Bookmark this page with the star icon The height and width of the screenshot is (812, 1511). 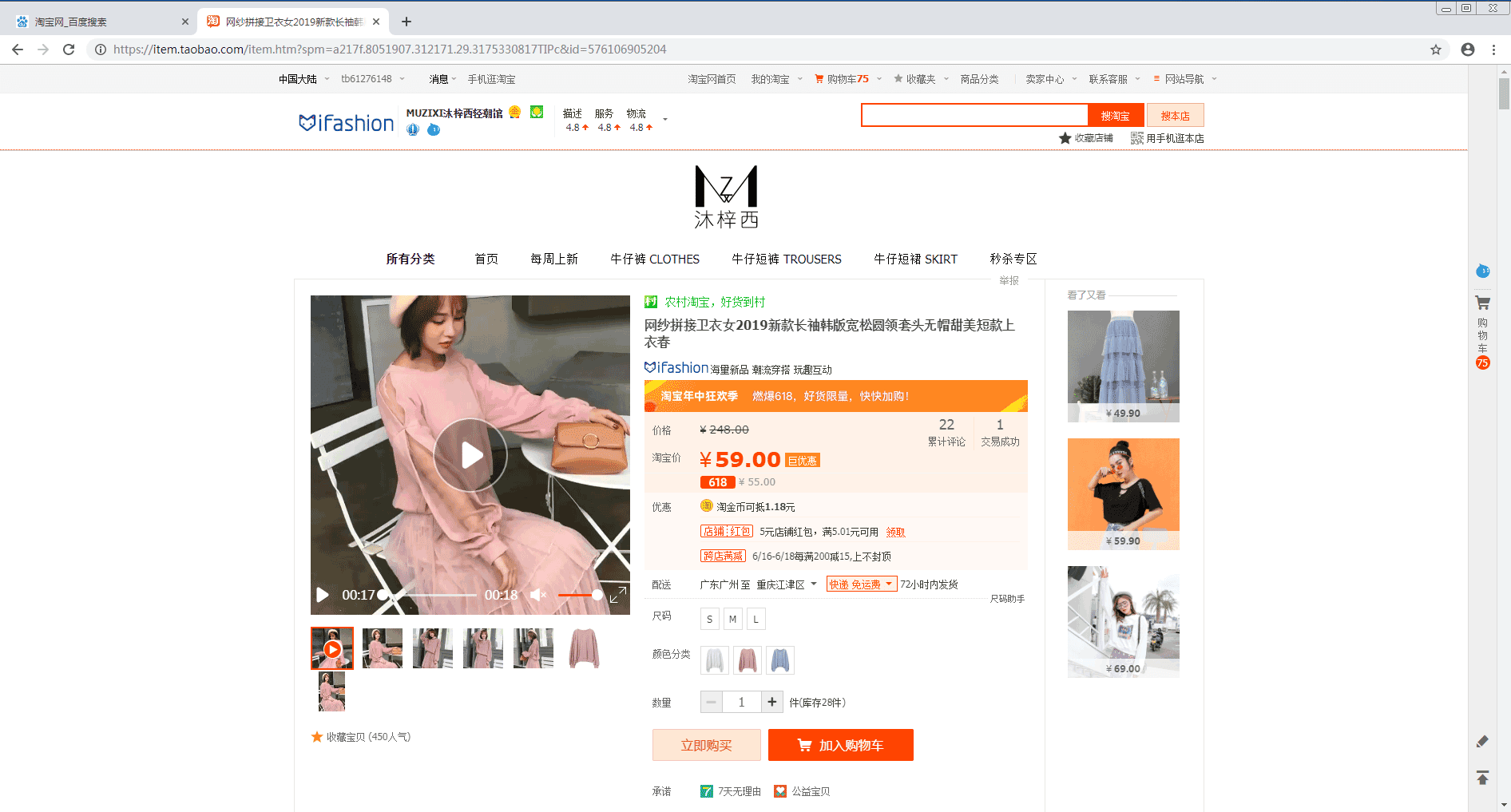point(1435,50)
